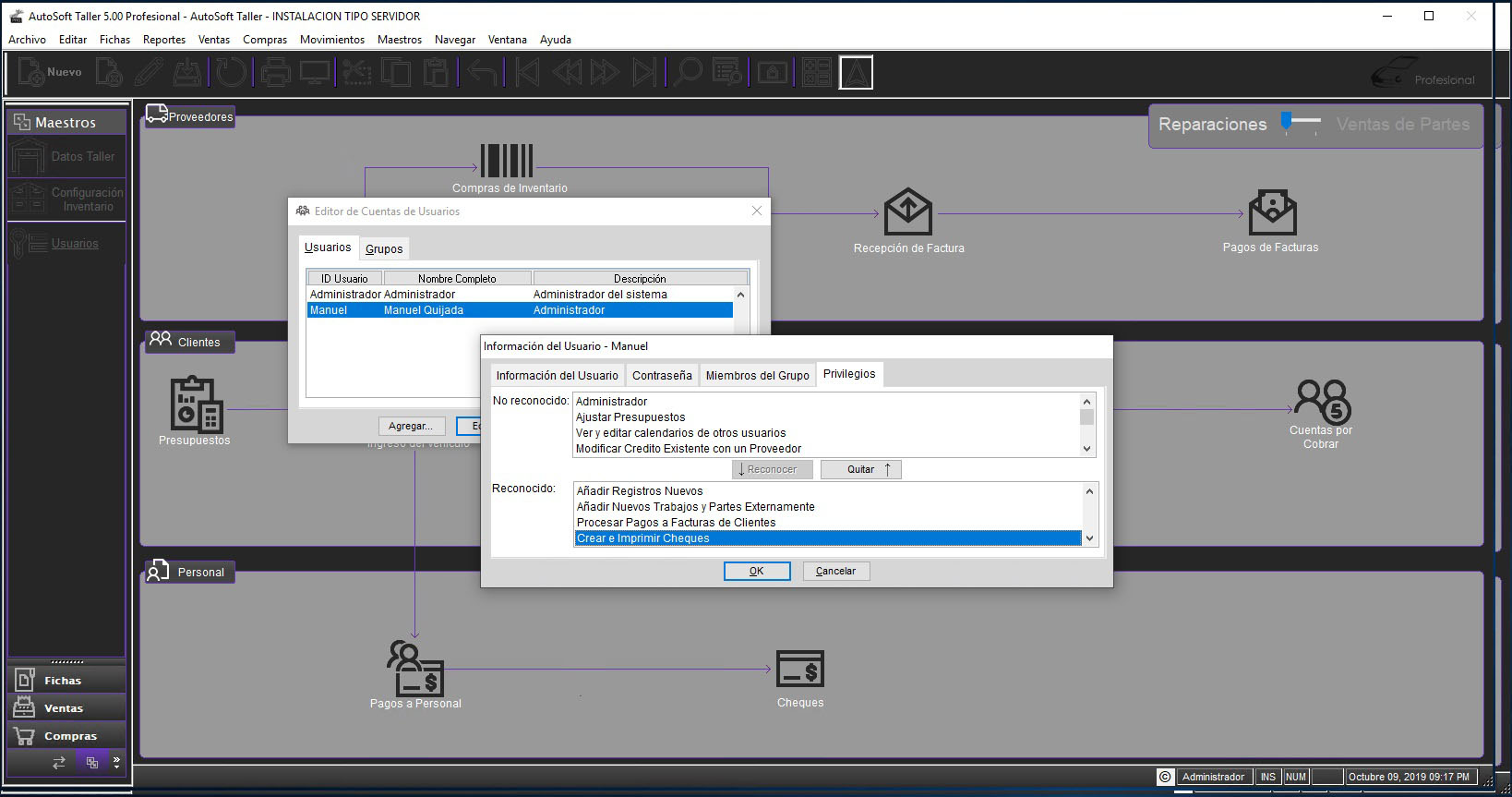Click the undo arrow toolbar icon

click(482, 72)
